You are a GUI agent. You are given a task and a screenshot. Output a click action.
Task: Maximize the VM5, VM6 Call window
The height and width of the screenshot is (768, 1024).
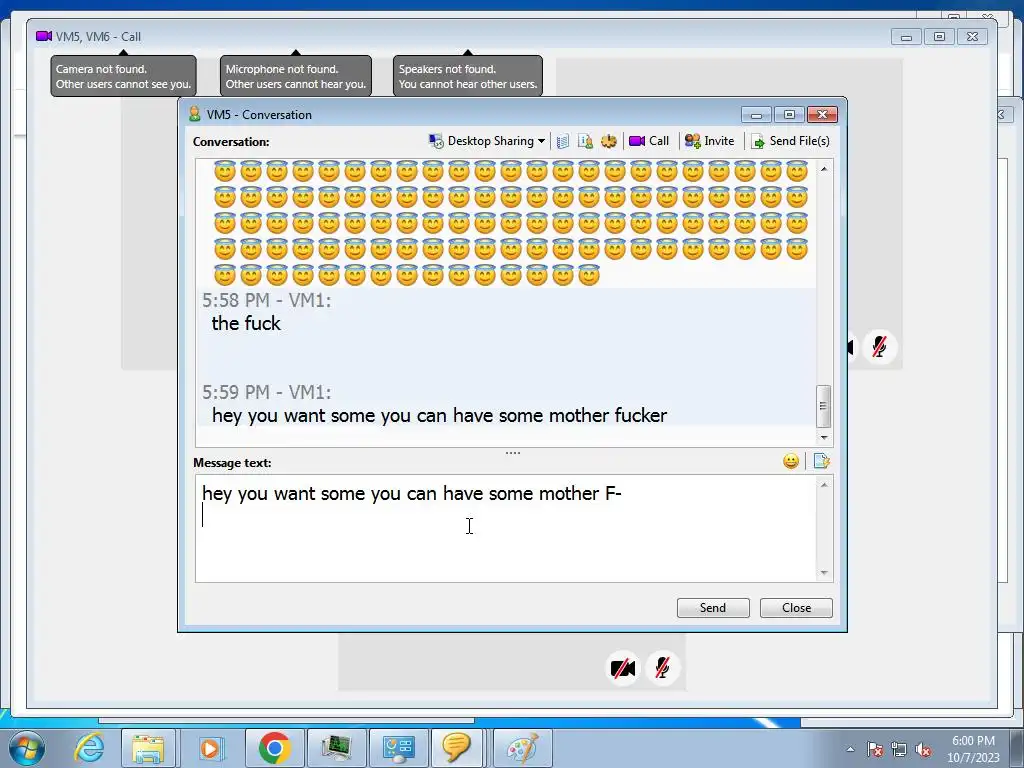tap(939, 37)
